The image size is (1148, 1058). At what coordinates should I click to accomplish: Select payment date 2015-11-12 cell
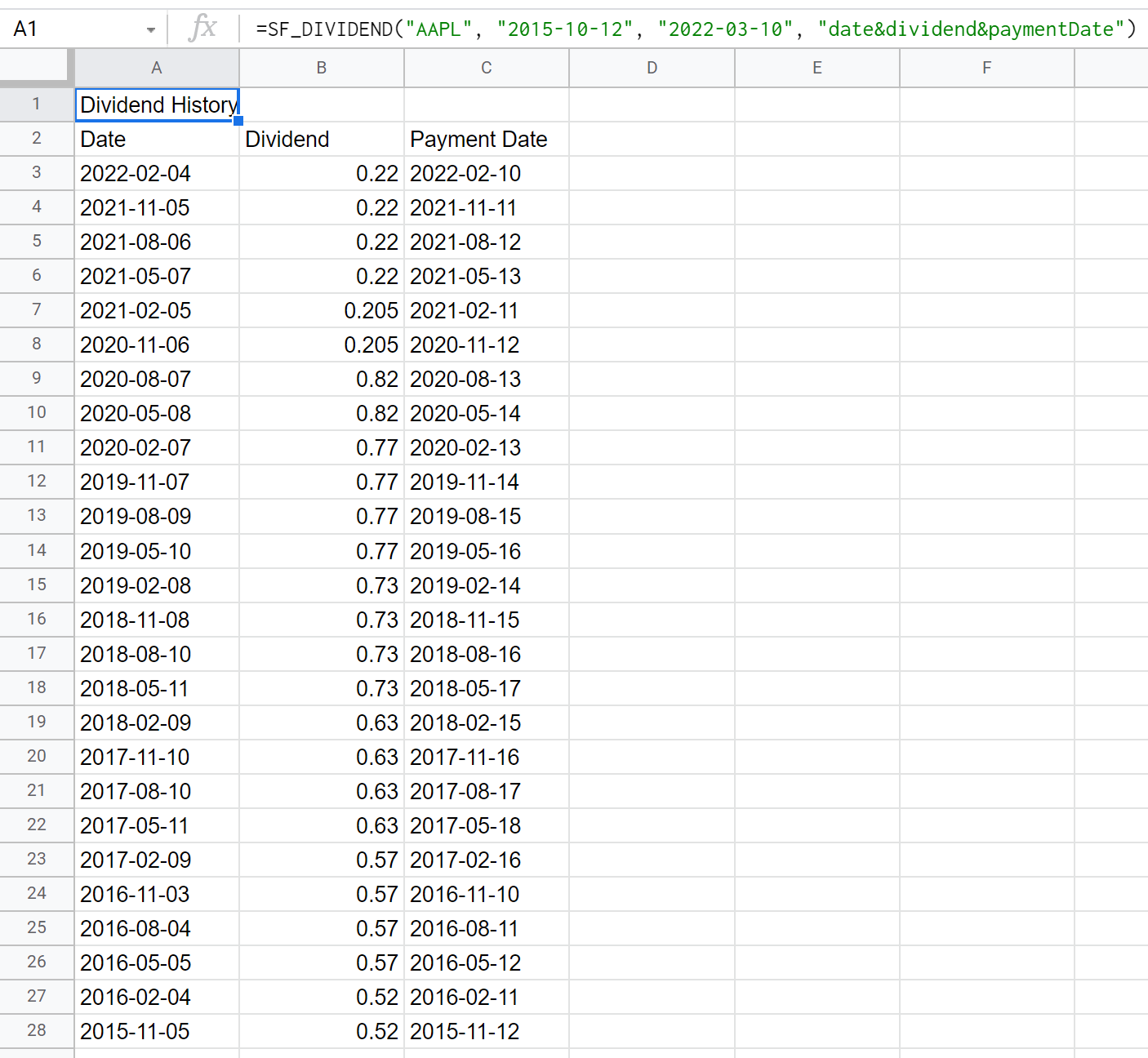point(487,1031)
